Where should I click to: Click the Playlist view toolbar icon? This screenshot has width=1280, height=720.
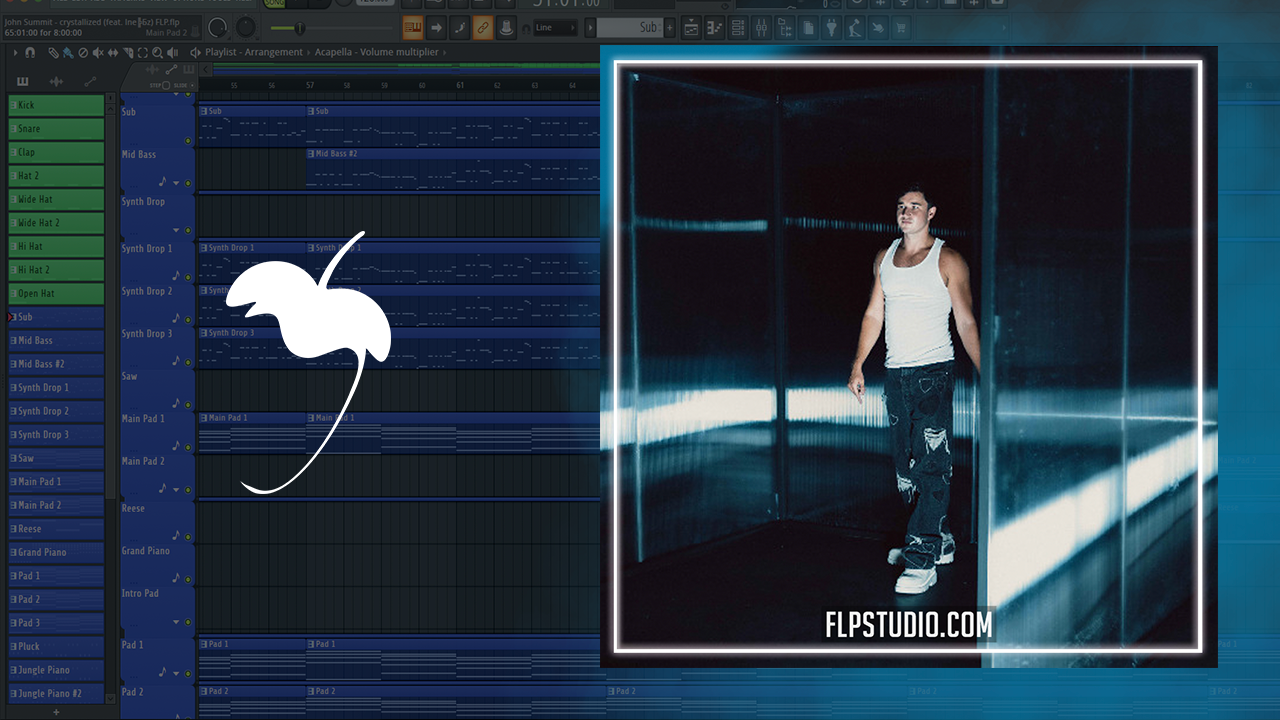pos(692,27)
